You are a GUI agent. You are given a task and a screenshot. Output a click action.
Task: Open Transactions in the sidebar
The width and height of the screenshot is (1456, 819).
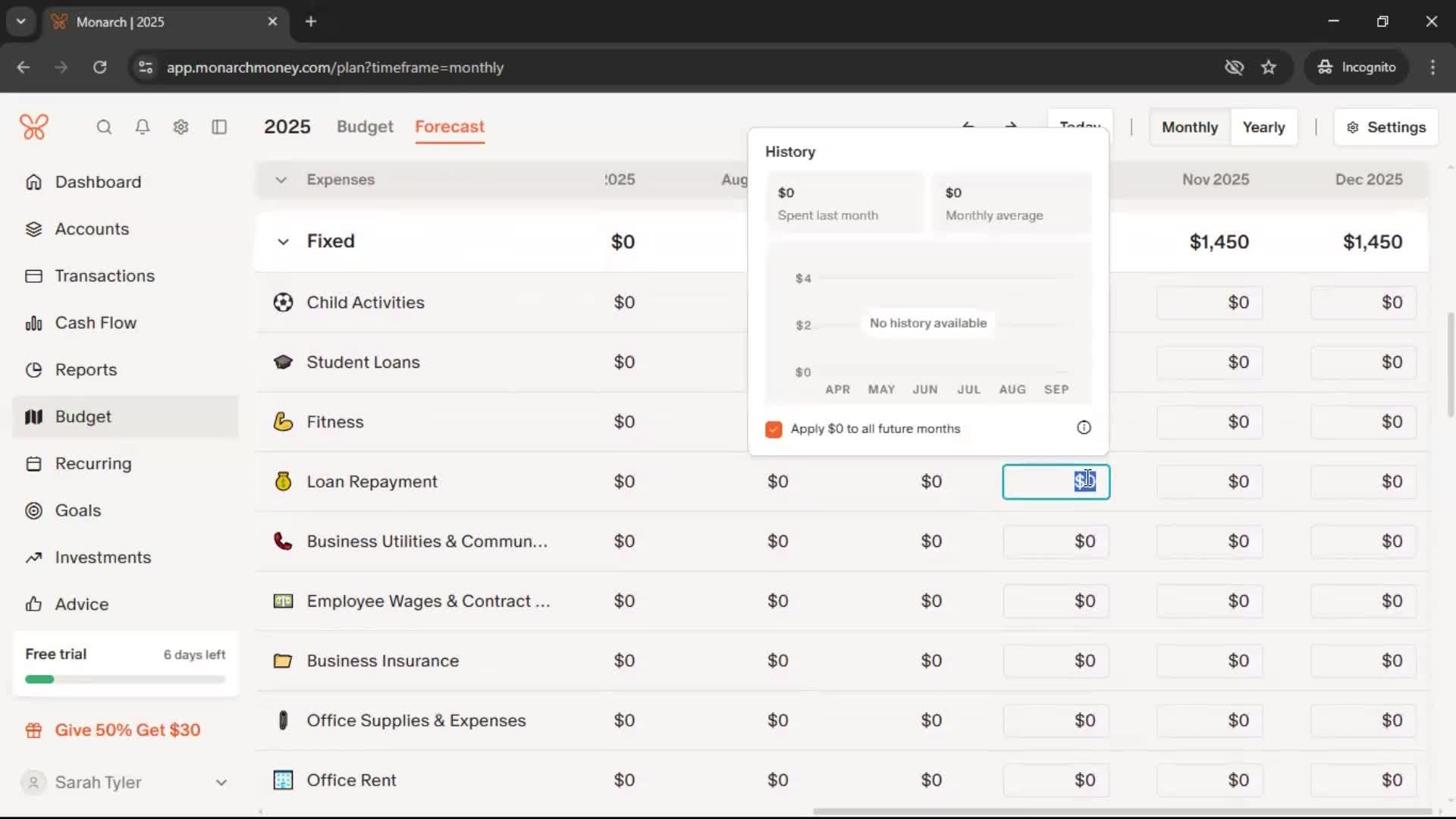tap(105, 276)
